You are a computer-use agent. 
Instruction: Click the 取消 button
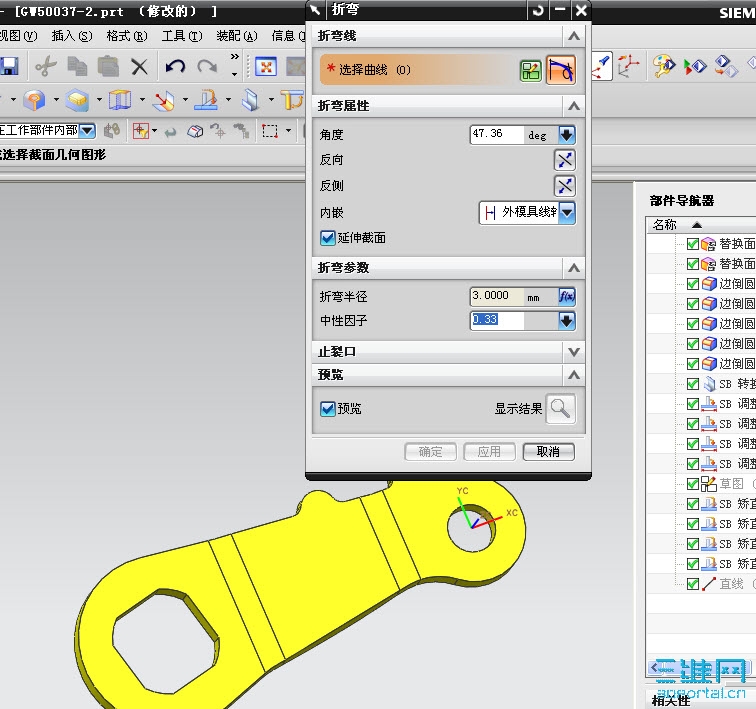click(x=548, y=452)
